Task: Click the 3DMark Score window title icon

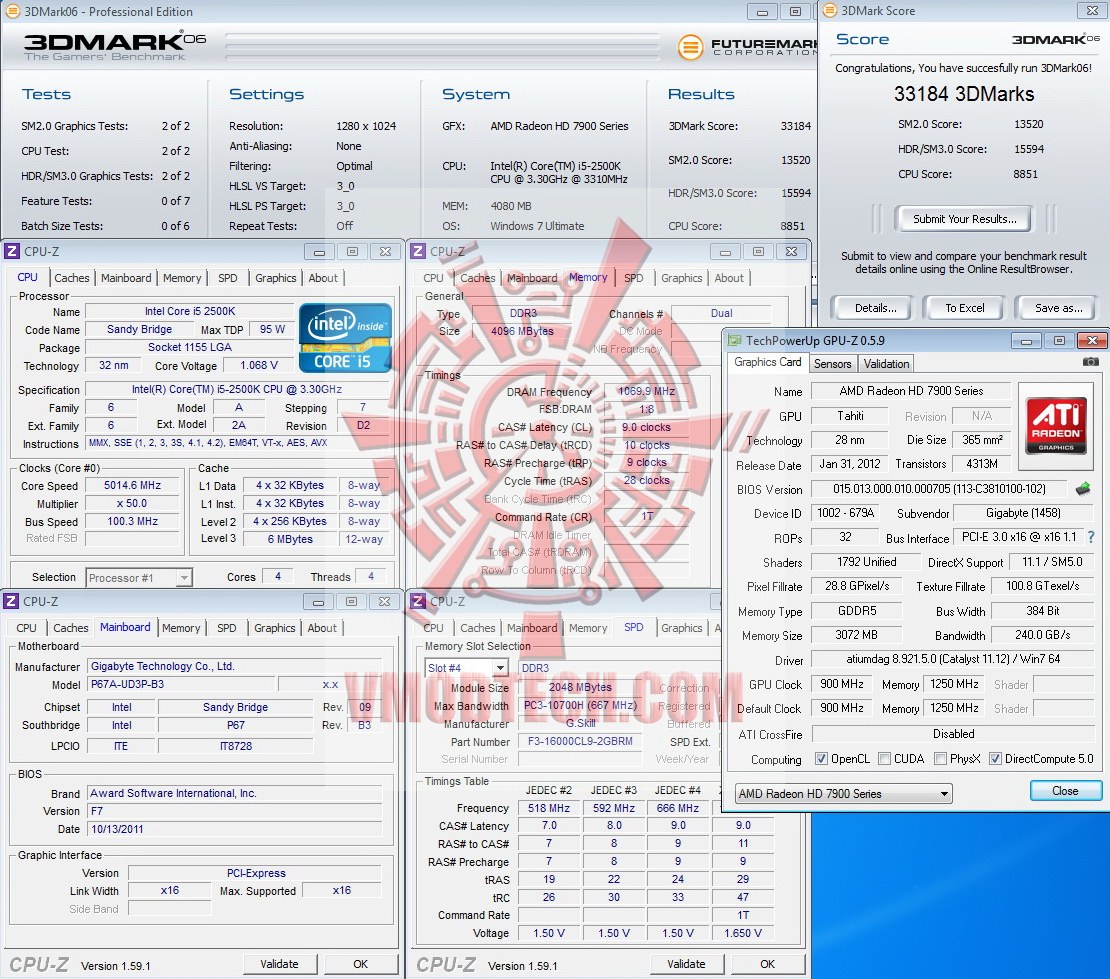Action: click(x=830, y=11)
